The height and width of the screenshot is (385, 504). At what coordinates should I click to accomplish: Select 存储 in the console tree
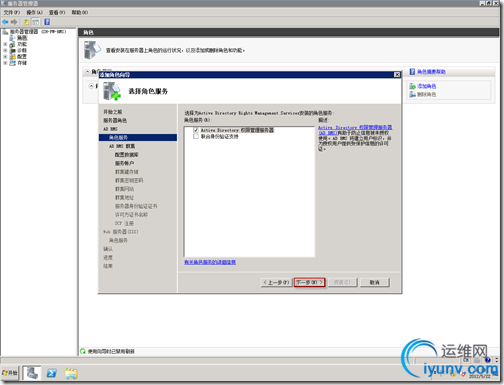click(x=22, y=63)
